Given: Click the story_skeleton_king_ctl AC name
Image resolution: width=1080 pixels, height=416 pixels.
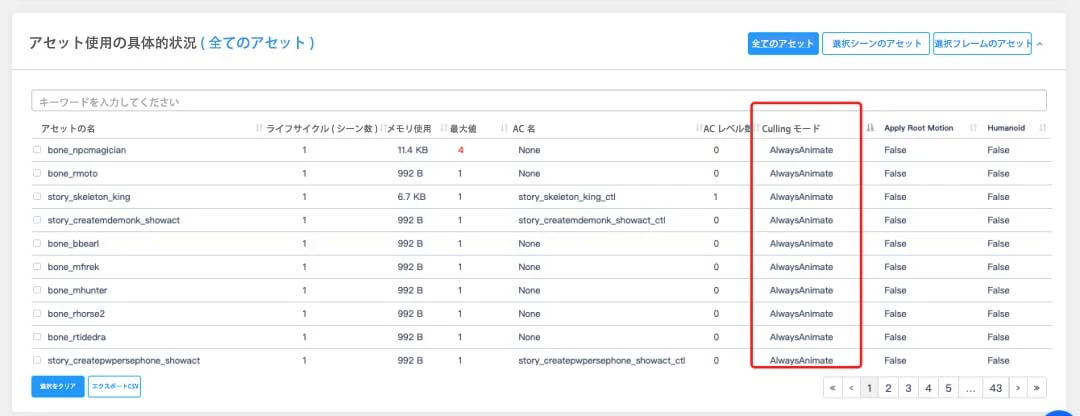Looking at the screenshot, I should [567, 197].
